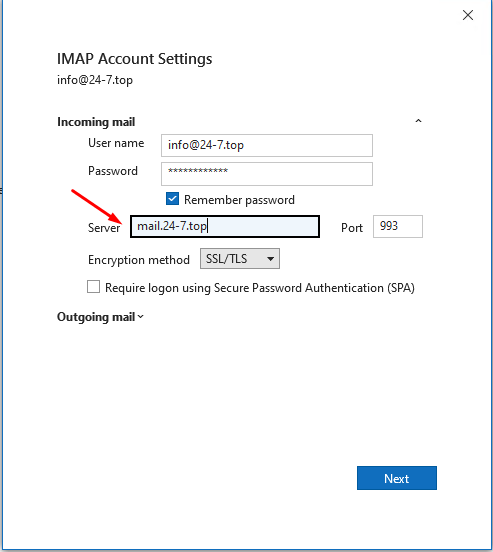Click the Port label
Screen dimensions: 493x552
click(352, 228)
